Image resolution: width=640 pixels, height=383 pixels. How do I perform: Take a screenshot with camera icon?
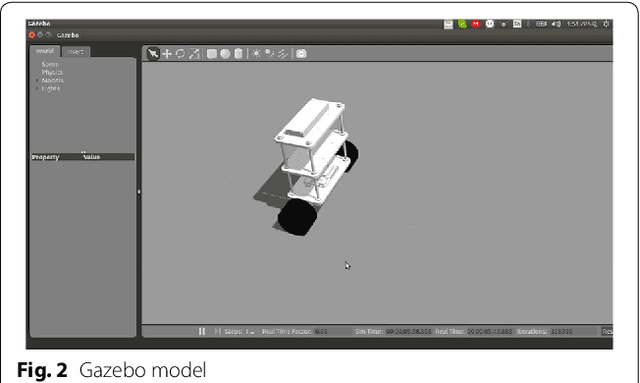301,53
